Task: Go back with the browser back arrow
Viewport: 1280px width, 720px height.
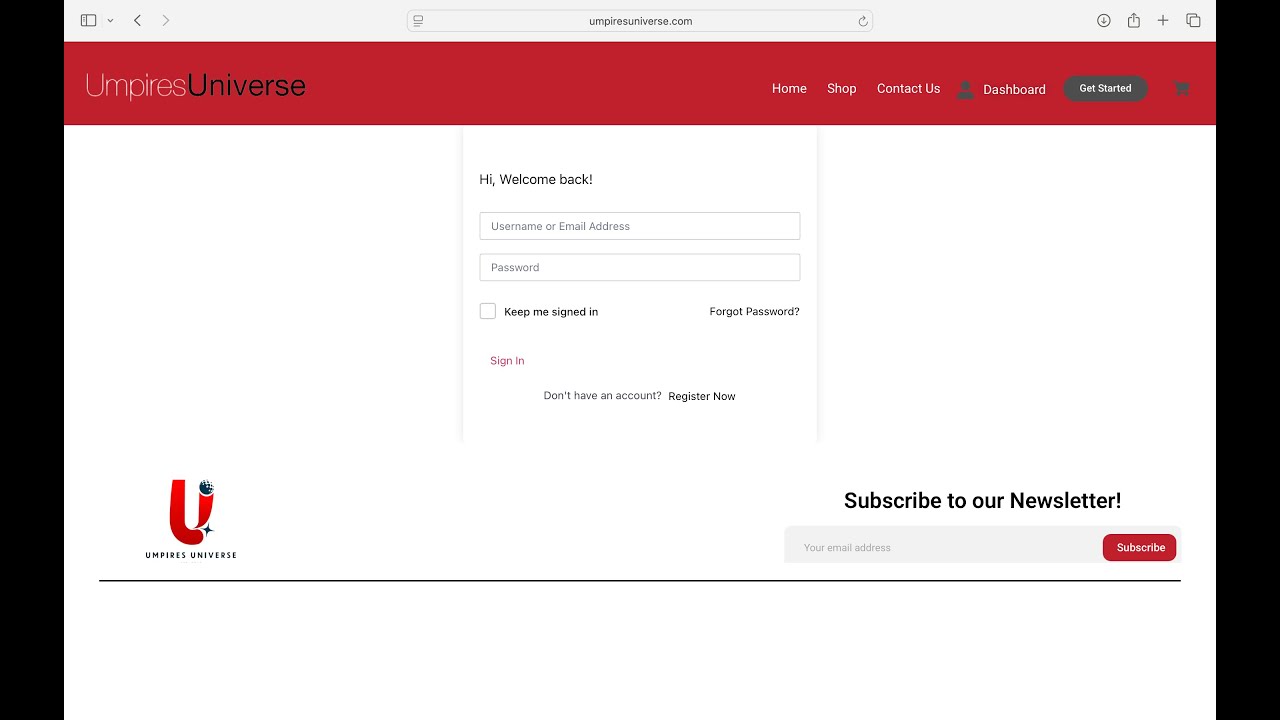Action: click(x=137, y=20)
